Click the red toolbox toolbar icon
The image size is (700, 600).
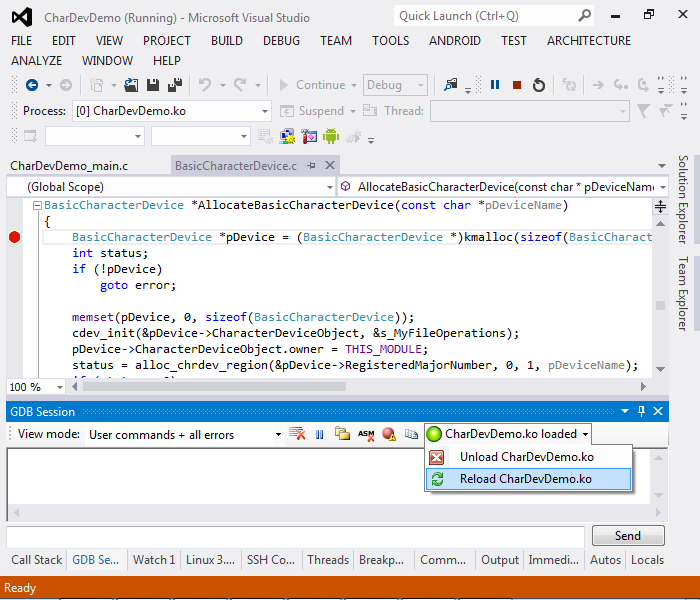[x=309, y=136]
